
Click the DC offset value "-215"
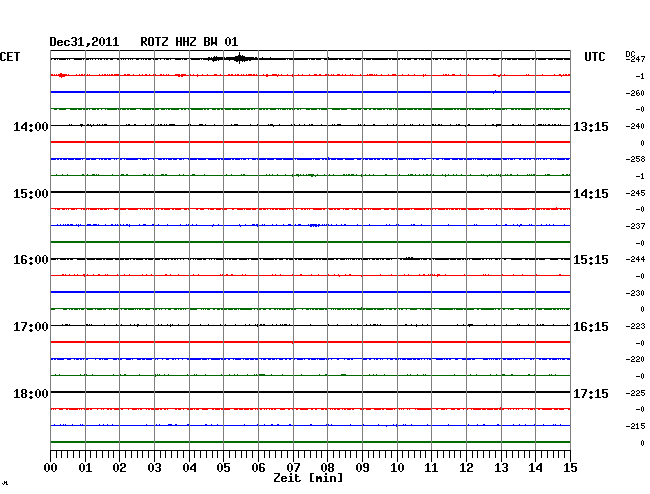[635, 426]
